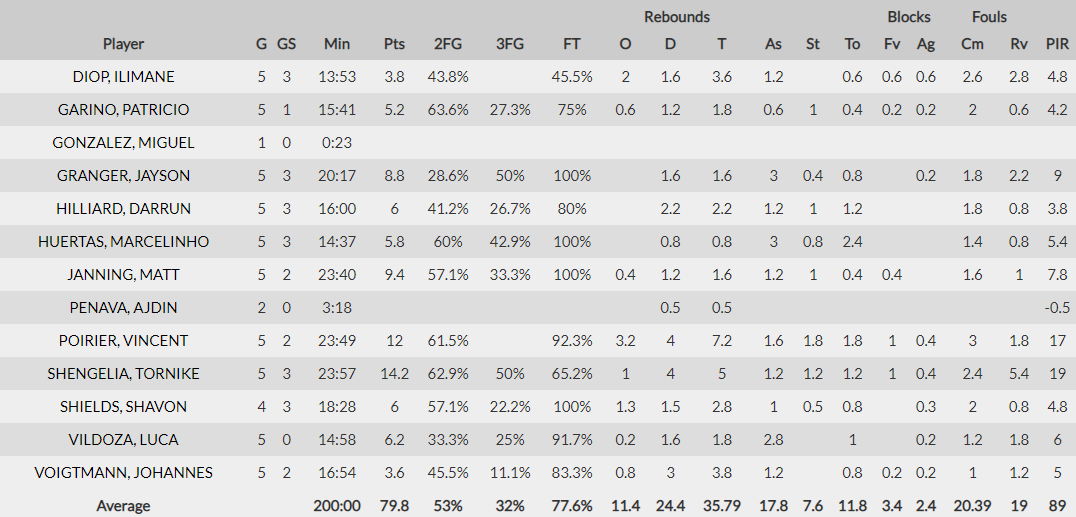Select JANNING, MATT player name
The image size is (1076, 517).
pos(123,275)
